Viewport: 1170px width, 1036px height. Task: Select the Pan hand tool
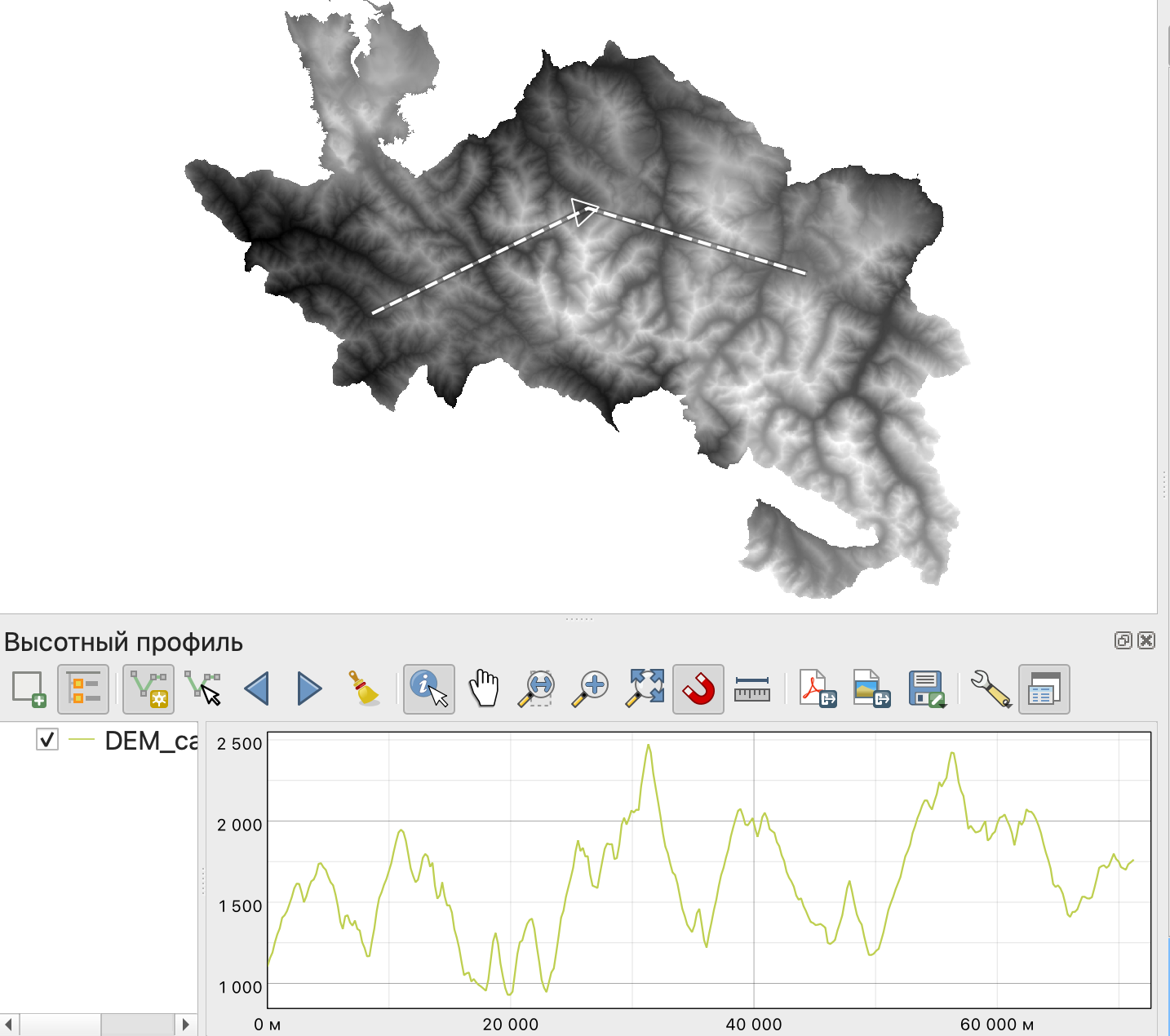click(484, 689)
